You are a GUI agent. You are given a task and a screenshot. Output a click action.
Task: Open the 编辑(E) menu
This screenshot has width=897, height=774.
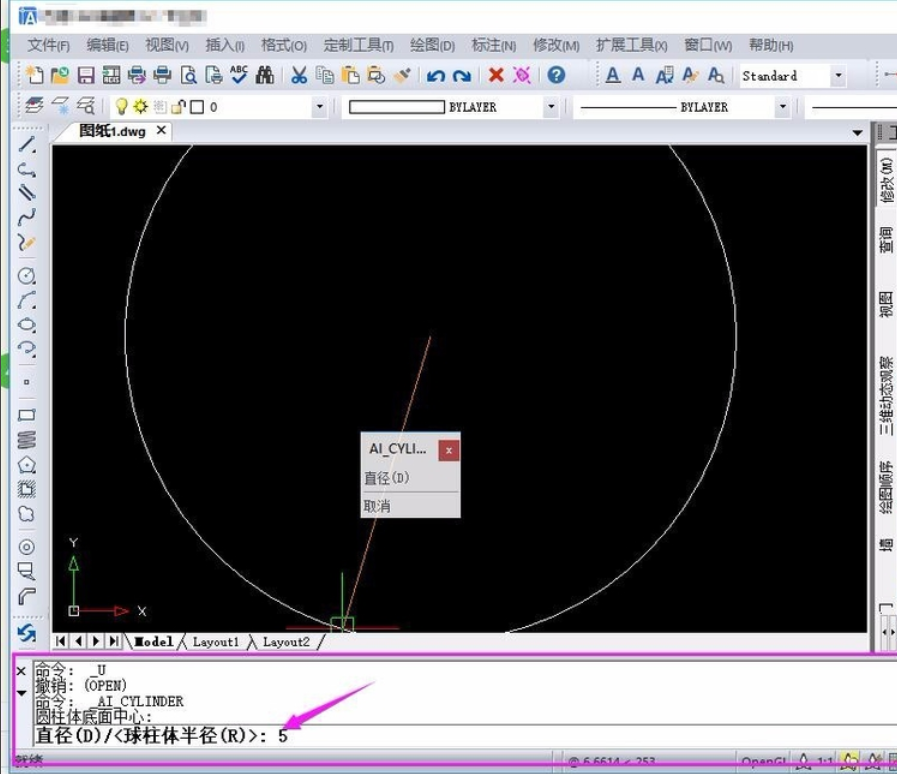point(108,45)
